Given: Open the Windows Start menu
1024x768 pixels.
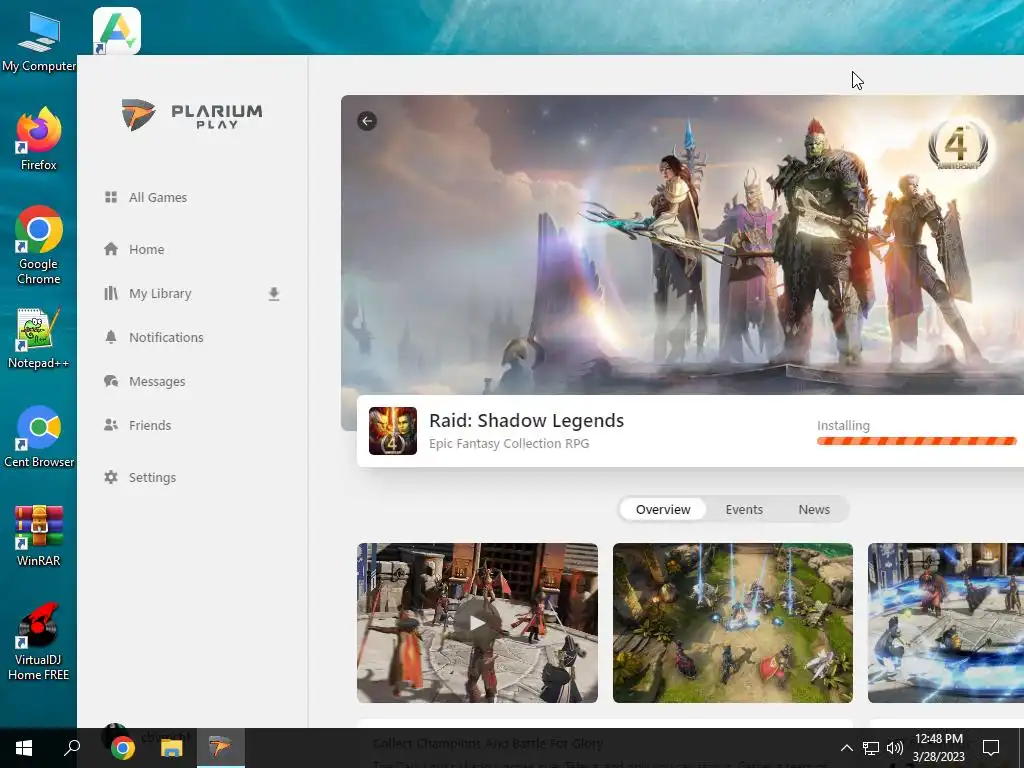Looking at the screenshot, I should (x=24, y=748).
